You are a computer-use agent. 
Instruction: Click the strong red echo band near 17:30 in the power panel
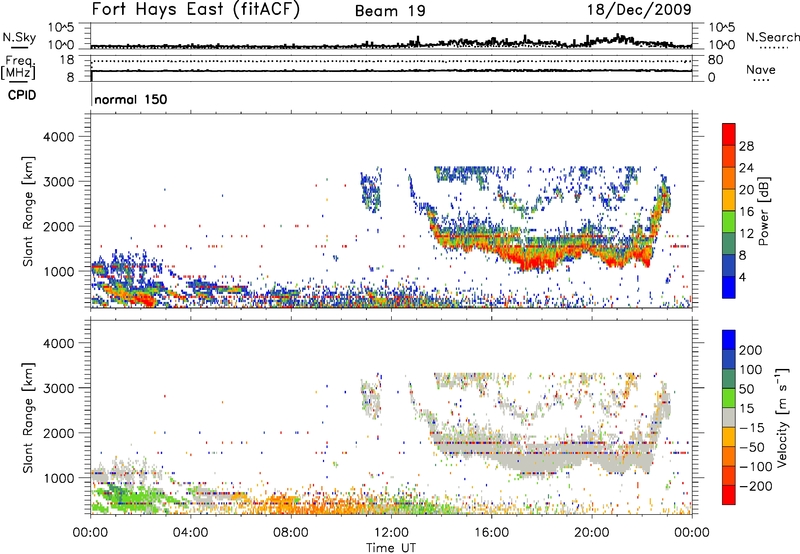[x=531, y=261]
